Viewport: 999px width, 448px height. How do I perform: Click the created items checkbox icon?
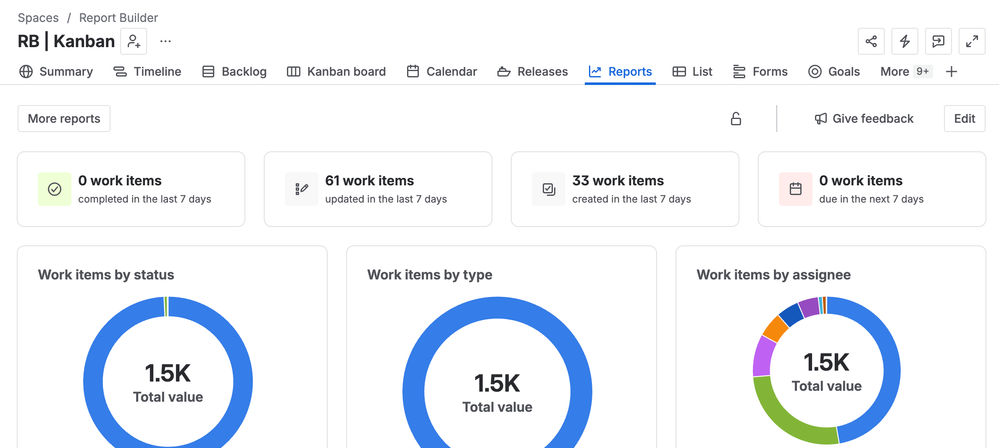point(549,189)
